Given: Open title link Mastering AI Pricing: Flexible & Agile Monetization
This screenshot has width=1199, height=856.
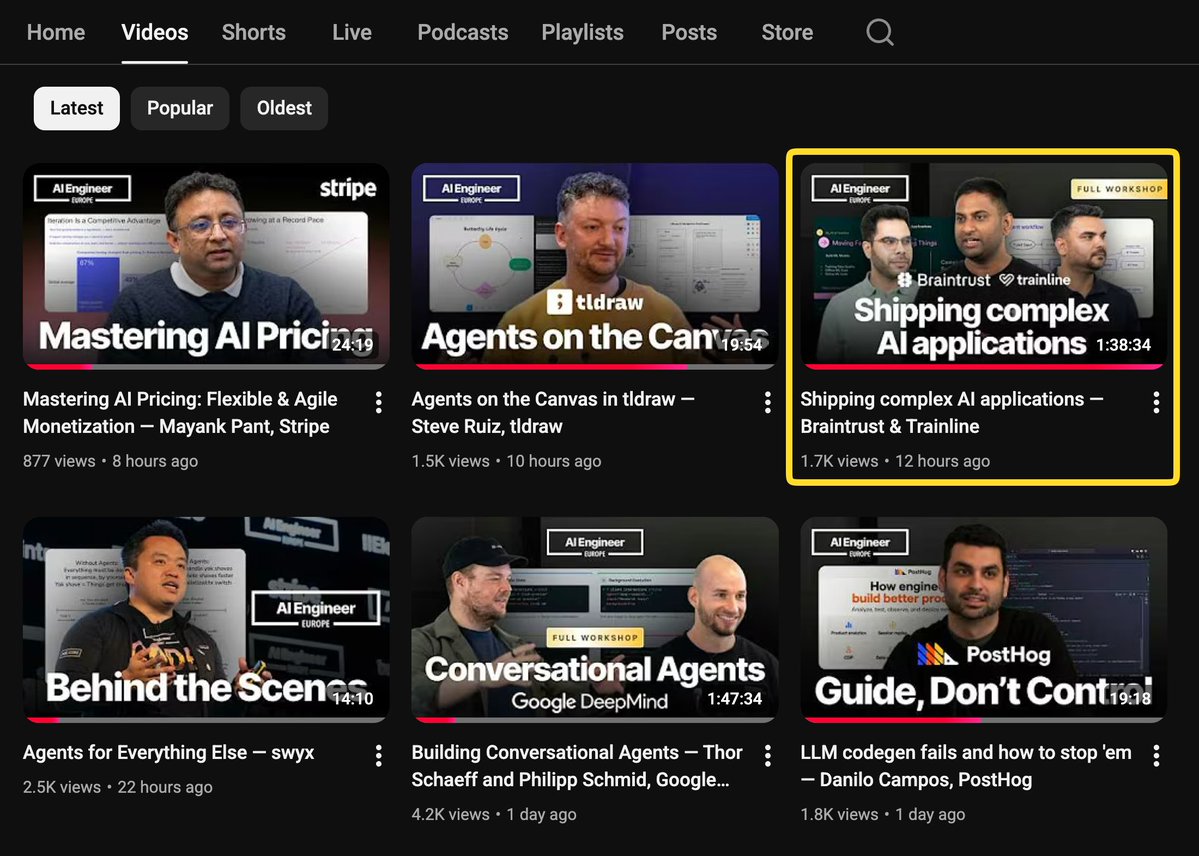Looking at the screenshot, I should click(180, 412).
